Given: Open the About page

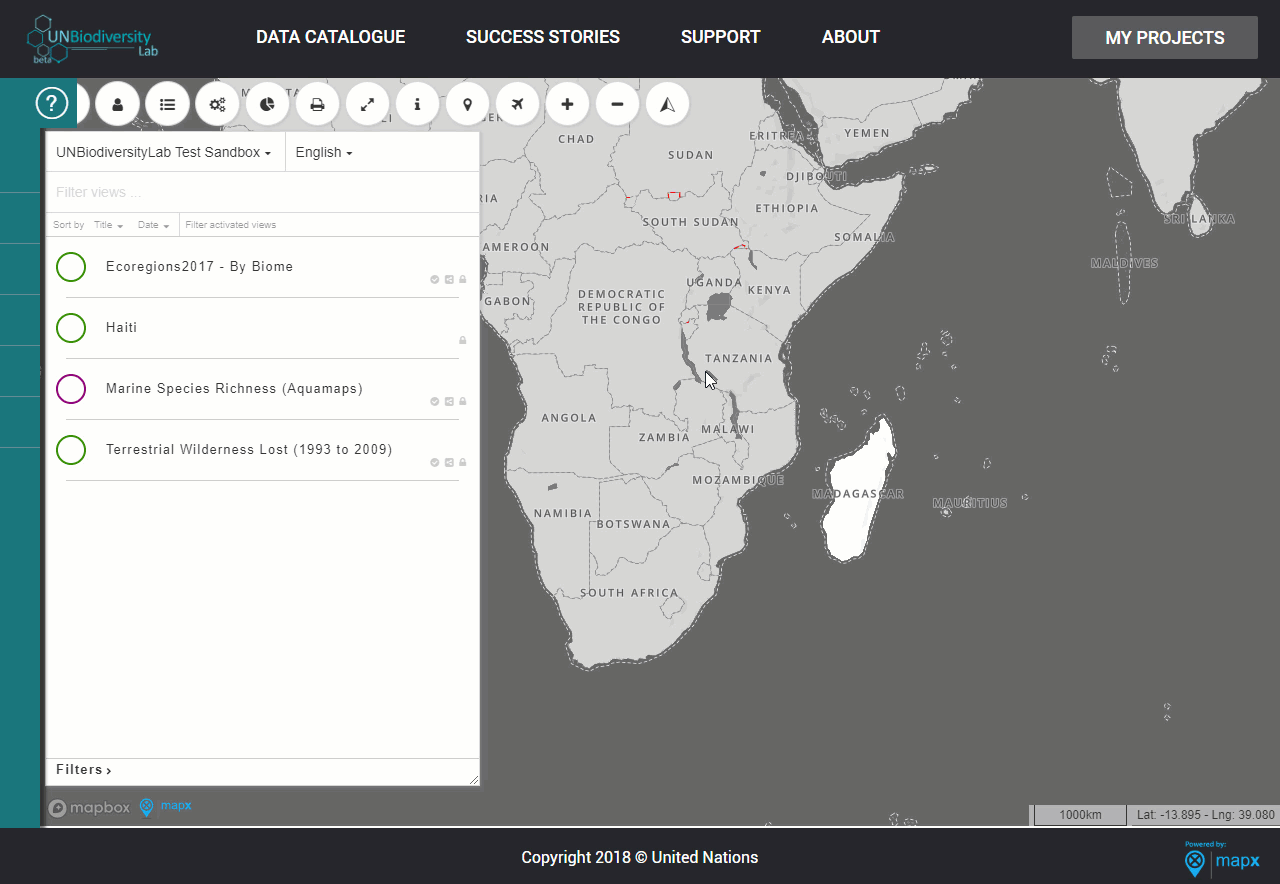Looking at the screenshot, I should coord(851,37).
